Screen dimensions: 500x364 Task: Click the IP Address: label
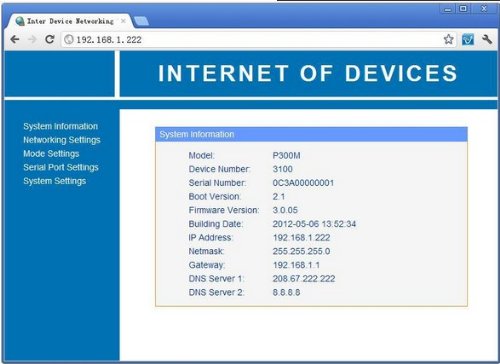click(211, 238)
